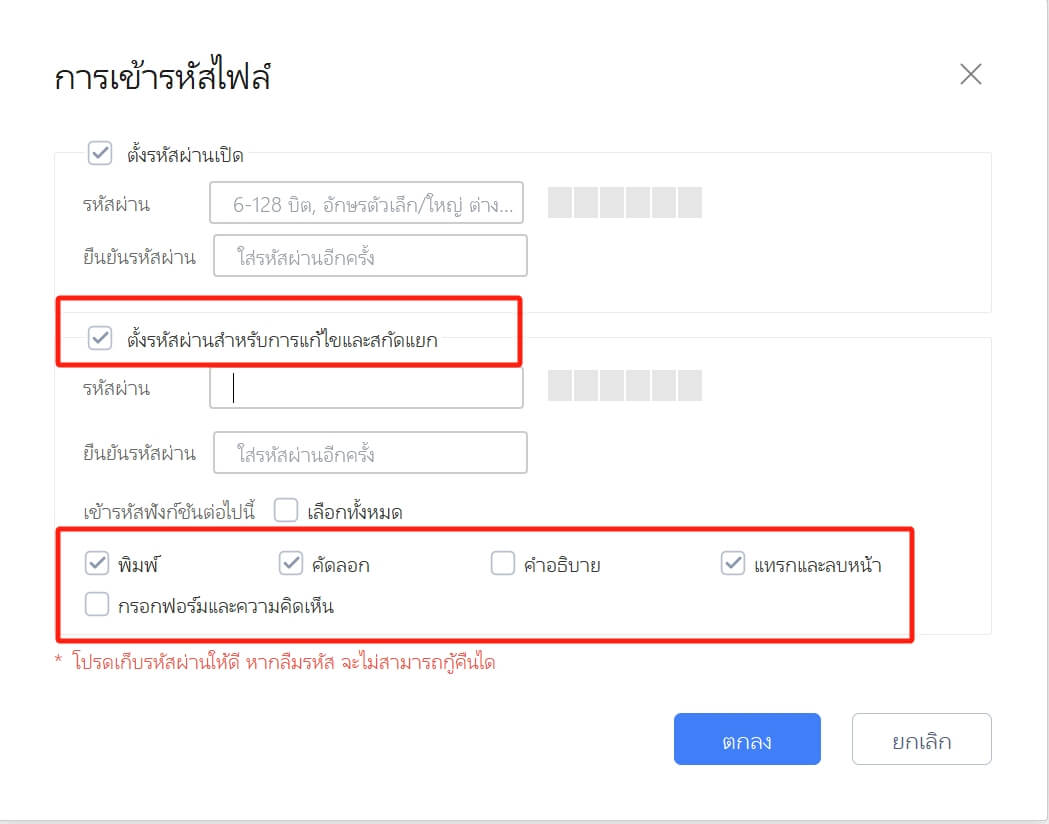
Task: Click the first "ยืนยันรหัสผ่าน" confirm field
Action: pyautogui.click(x=370, y=256)
